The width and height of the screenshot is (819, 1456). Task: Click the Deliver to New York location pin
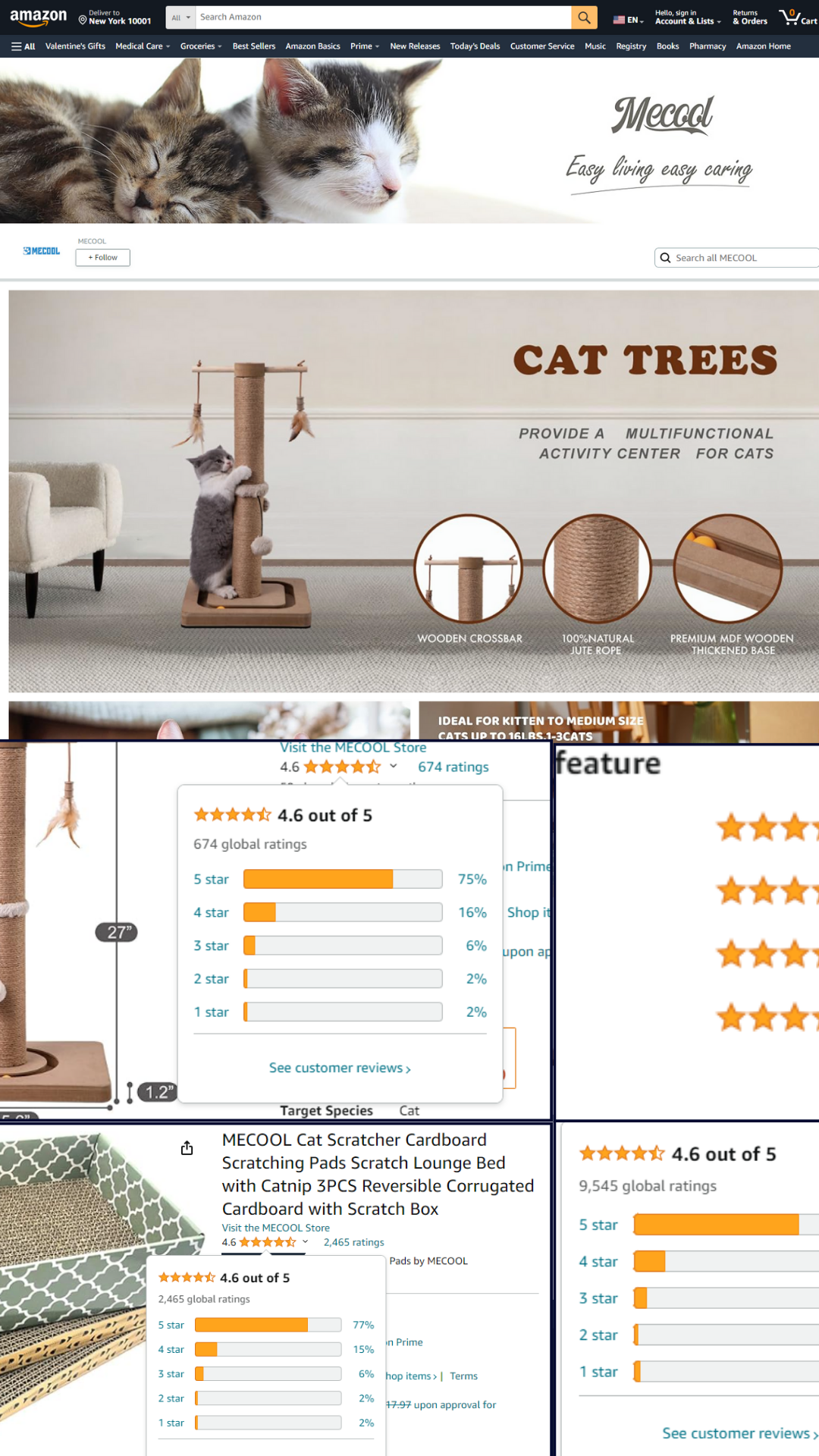83,20
